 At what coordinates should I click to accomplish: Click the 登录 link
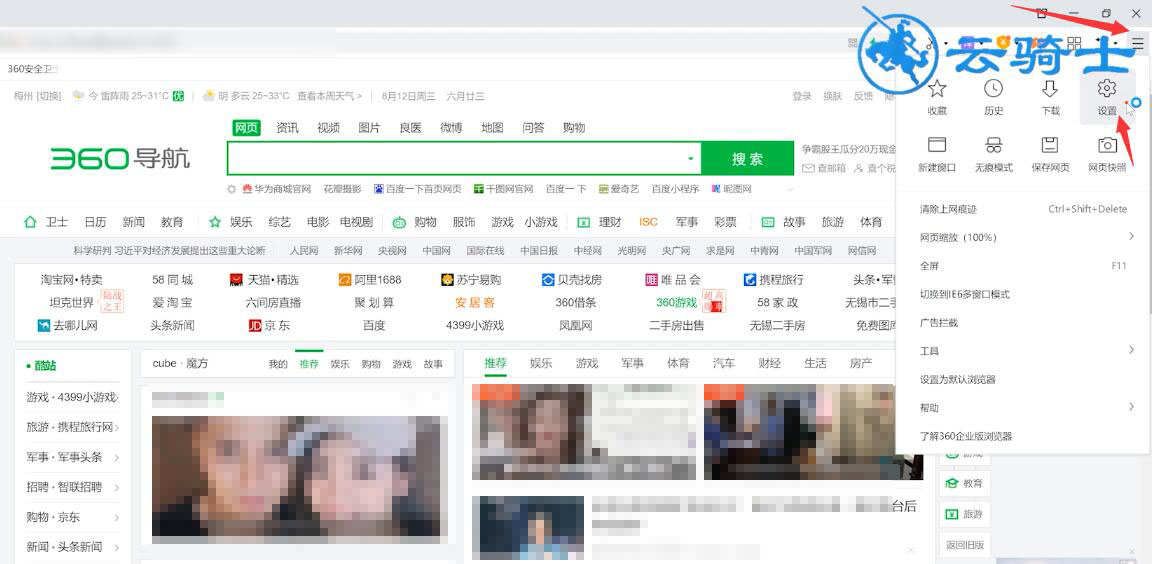802,96
